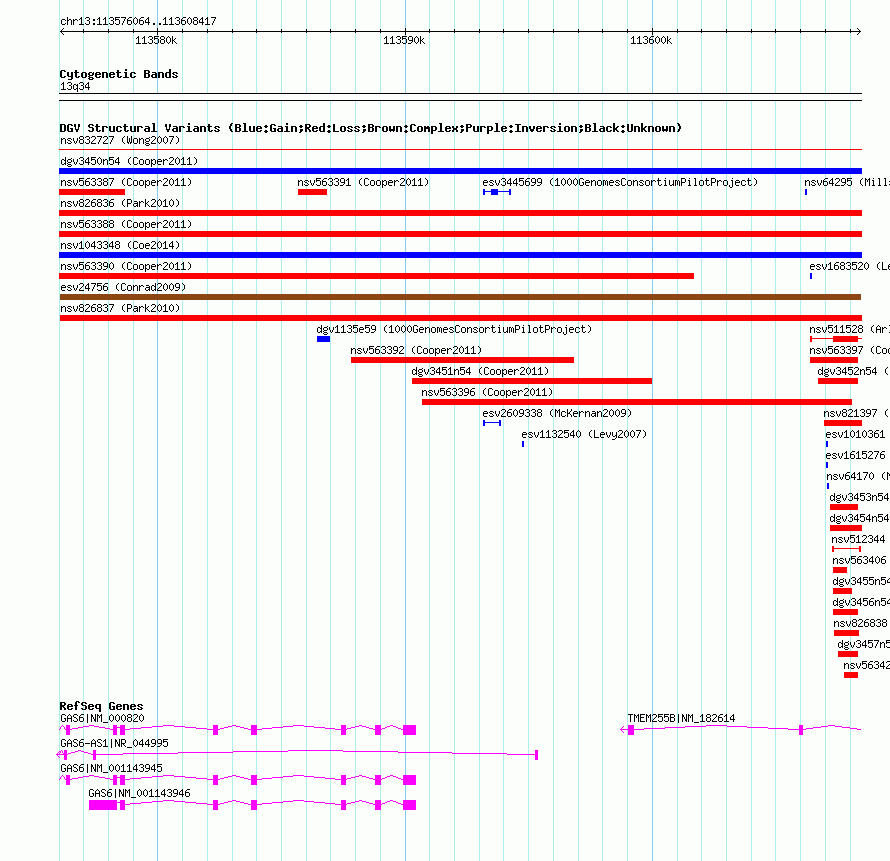Screen dimensions: 890x861
Task: Click the dgv3453n54 variant label
Action: point(859,497)
